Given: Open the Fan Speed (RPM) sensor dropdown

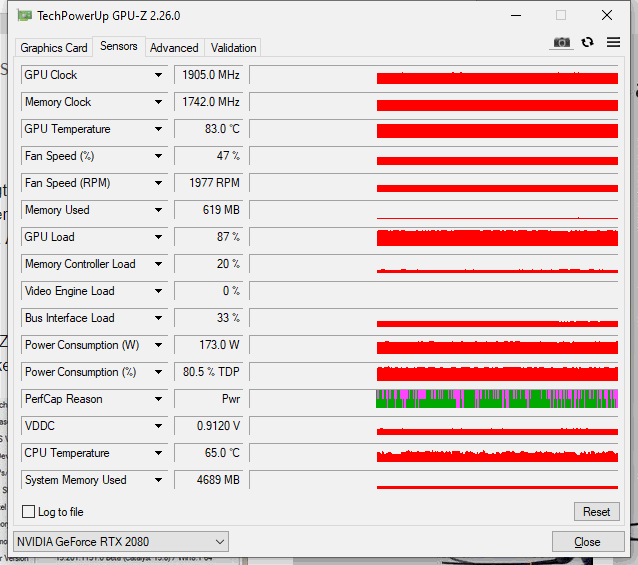Looking at the screenshot, I should pyautogui.click(x=158, y=183).
